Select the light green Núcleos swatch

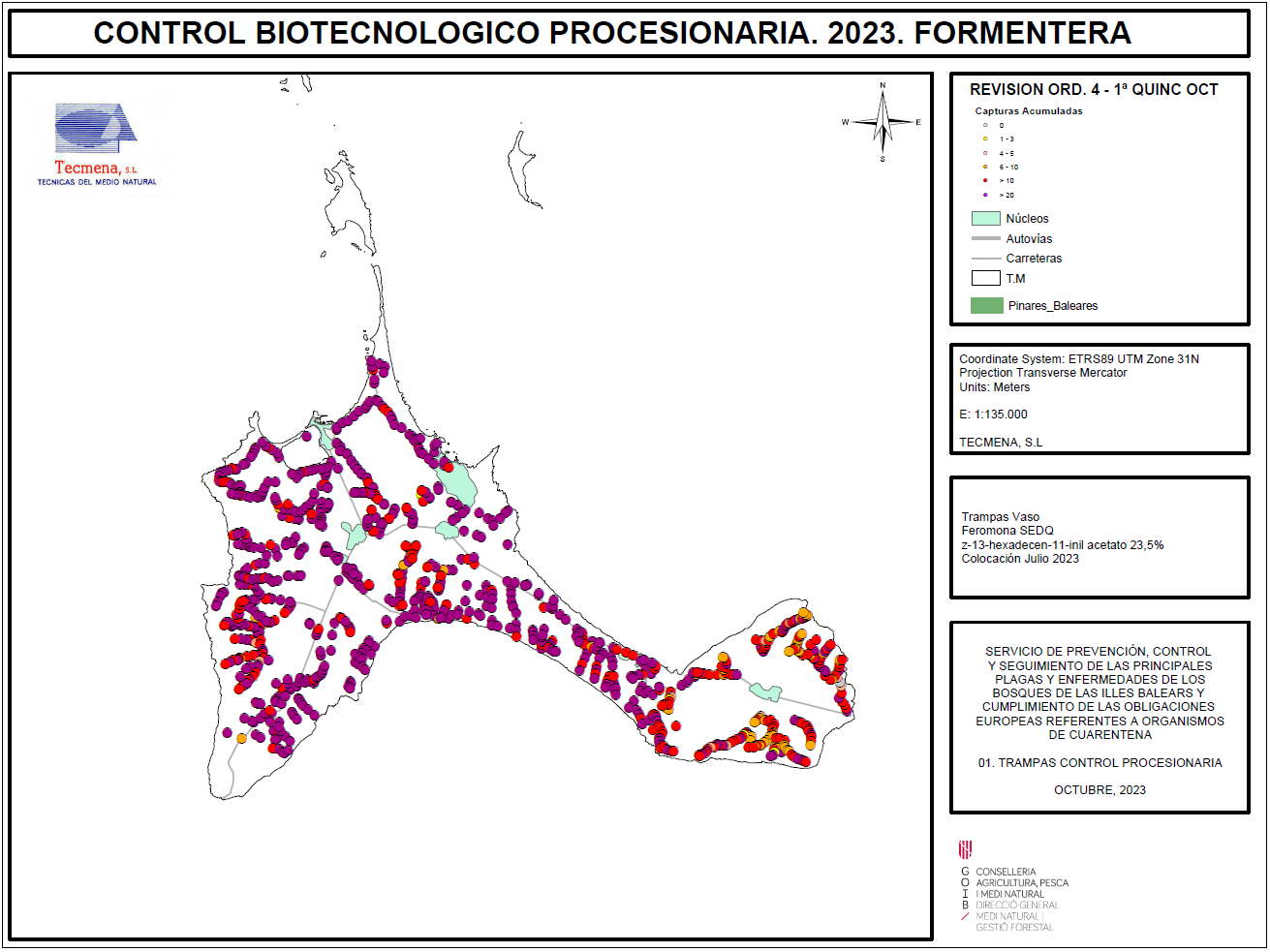[x=985, y=219]
